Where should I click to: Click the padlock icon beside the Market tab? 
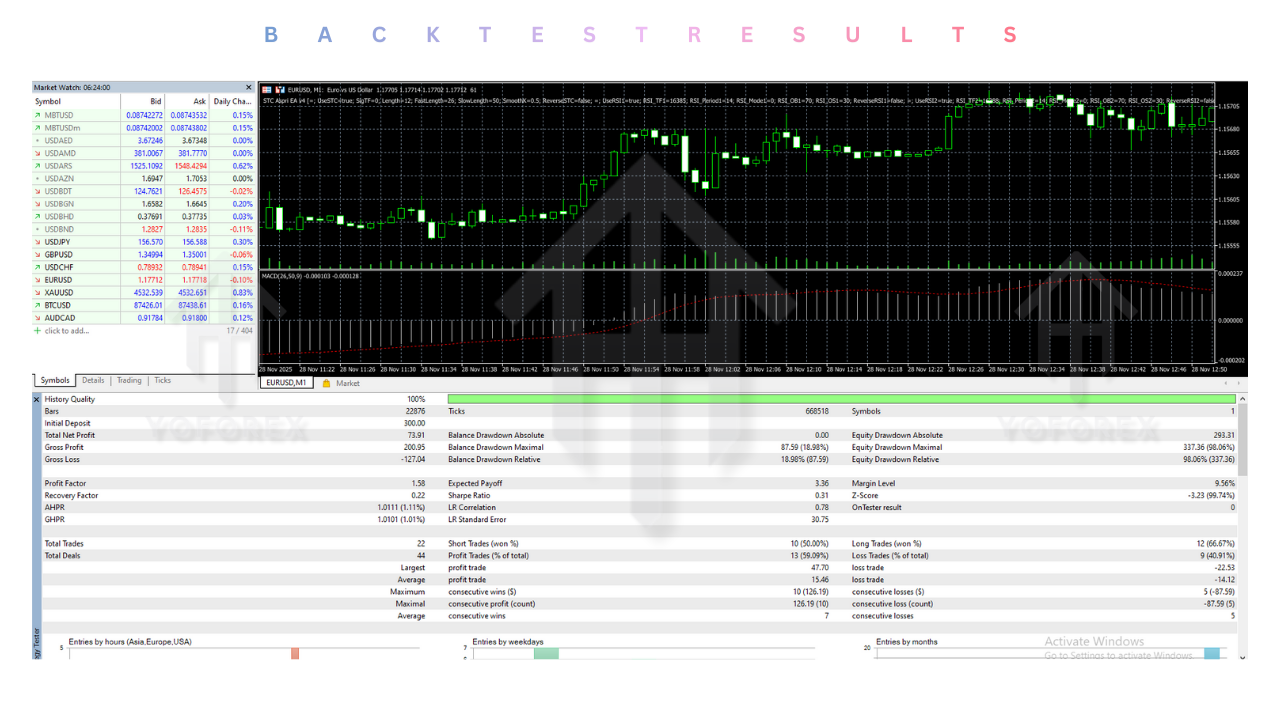[327, 382]
